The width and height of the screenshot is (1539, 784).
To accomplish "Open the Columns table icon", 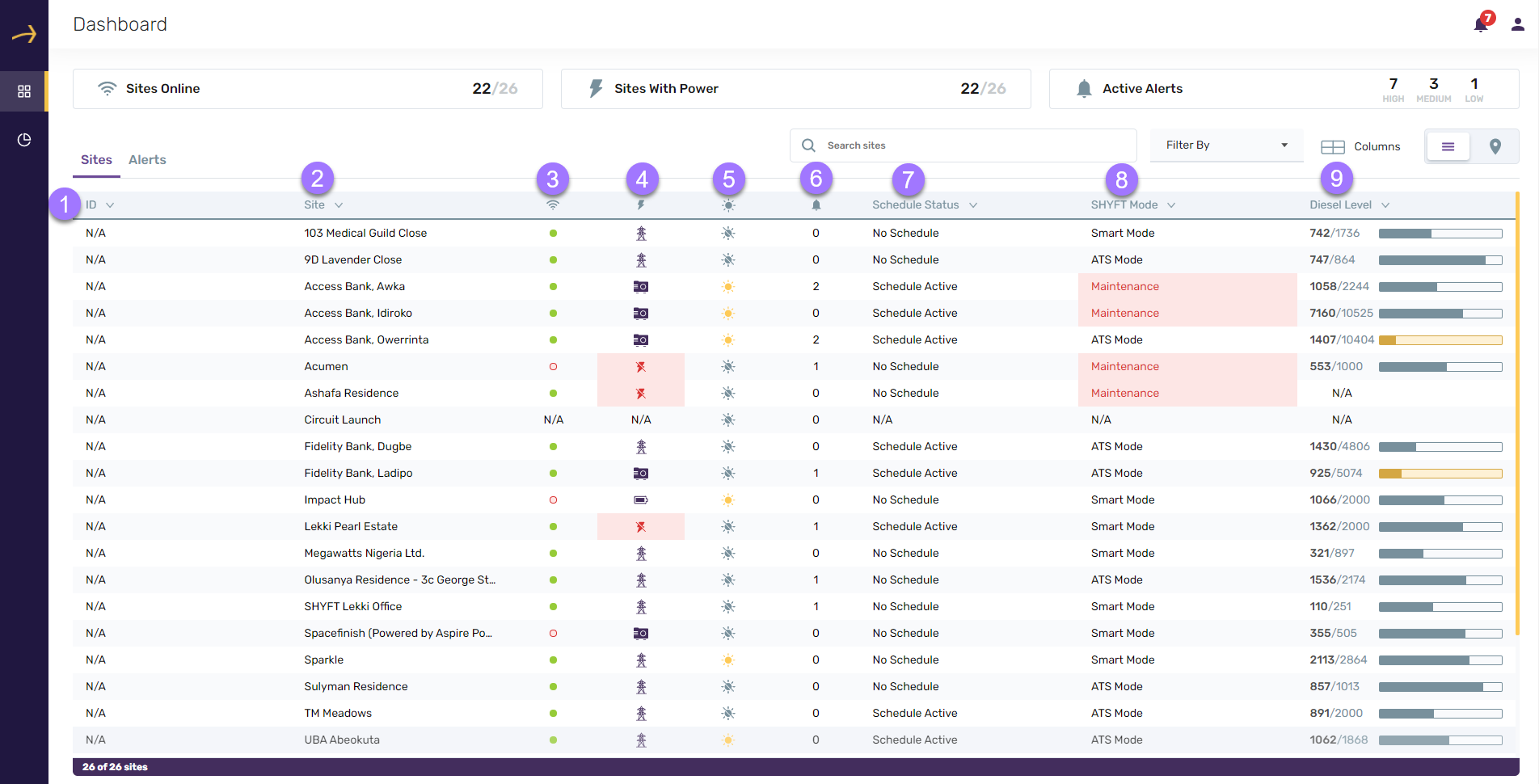I will tap(1332, 146).
